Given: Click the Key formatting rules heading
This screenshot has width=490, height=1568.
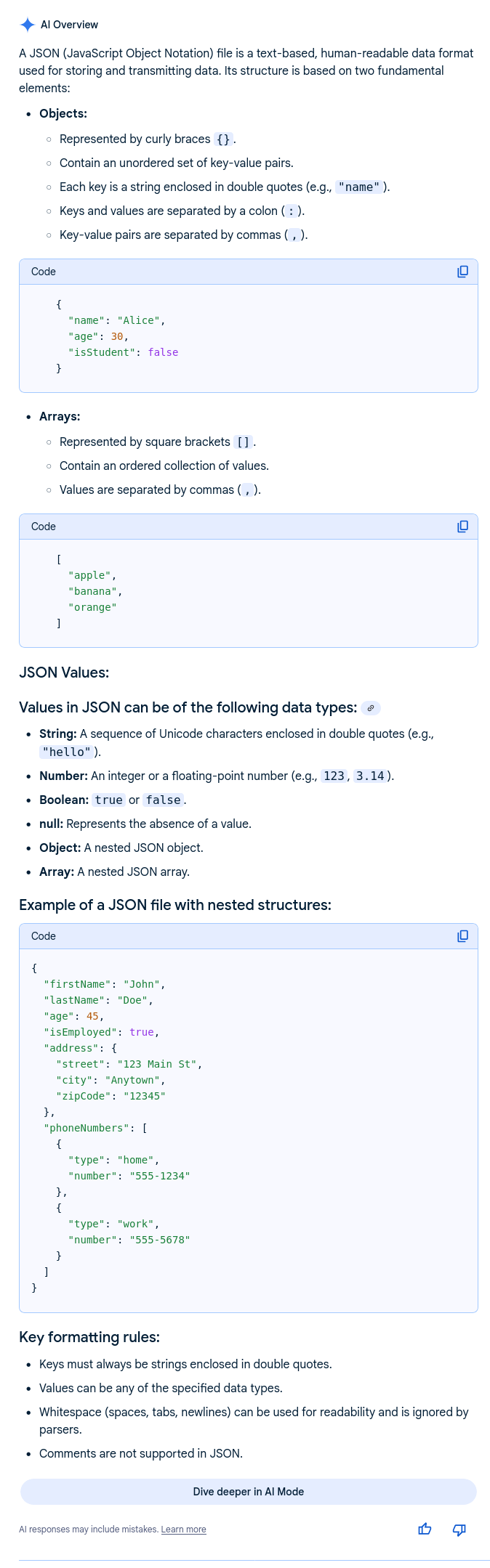Looking at the screenshot, I should [x=89, y=1337].
